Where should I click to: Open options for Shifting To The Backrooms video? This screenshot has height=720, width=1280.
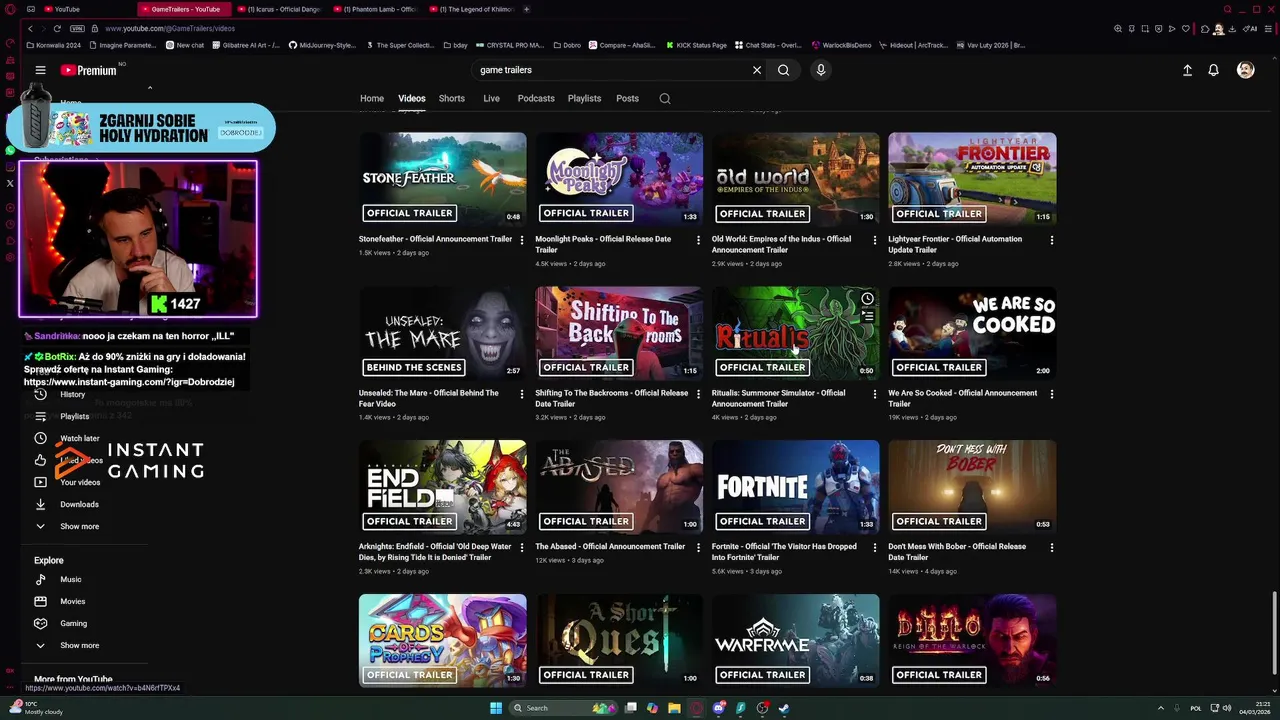pos(698,394)
